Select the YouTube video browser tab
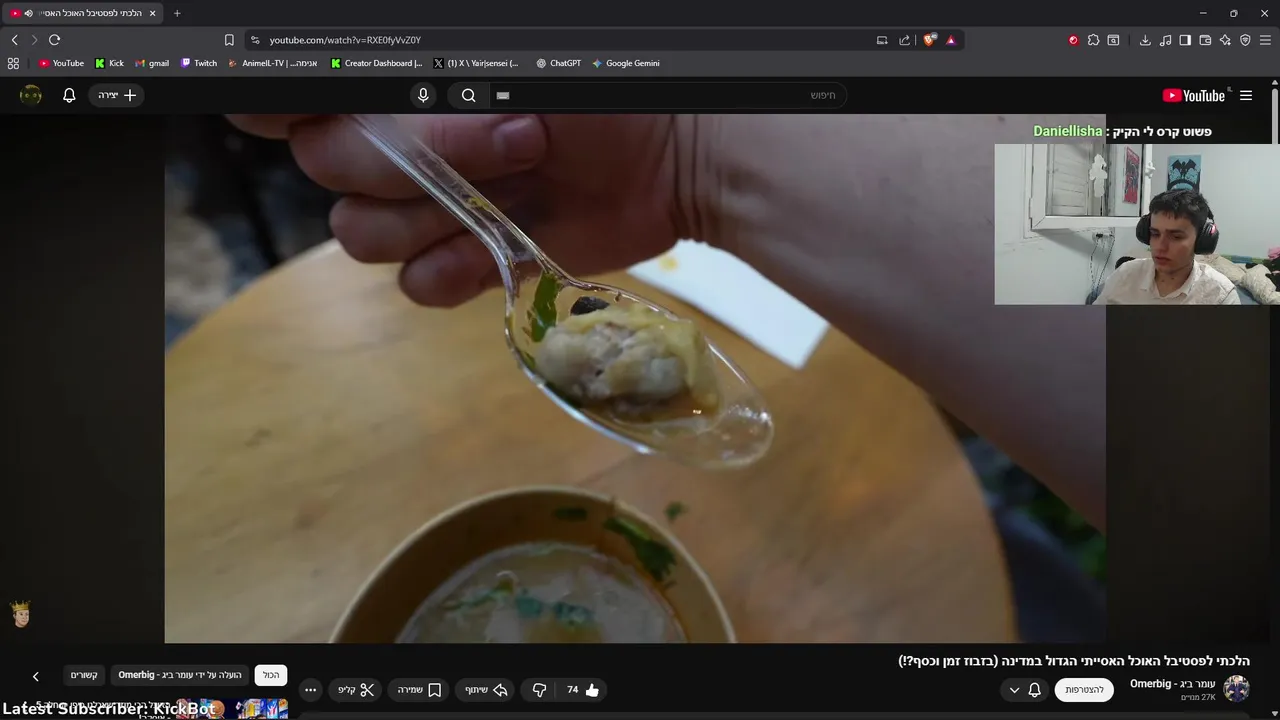This screenshot has height=720, width=1280. [x=84, y=13]
